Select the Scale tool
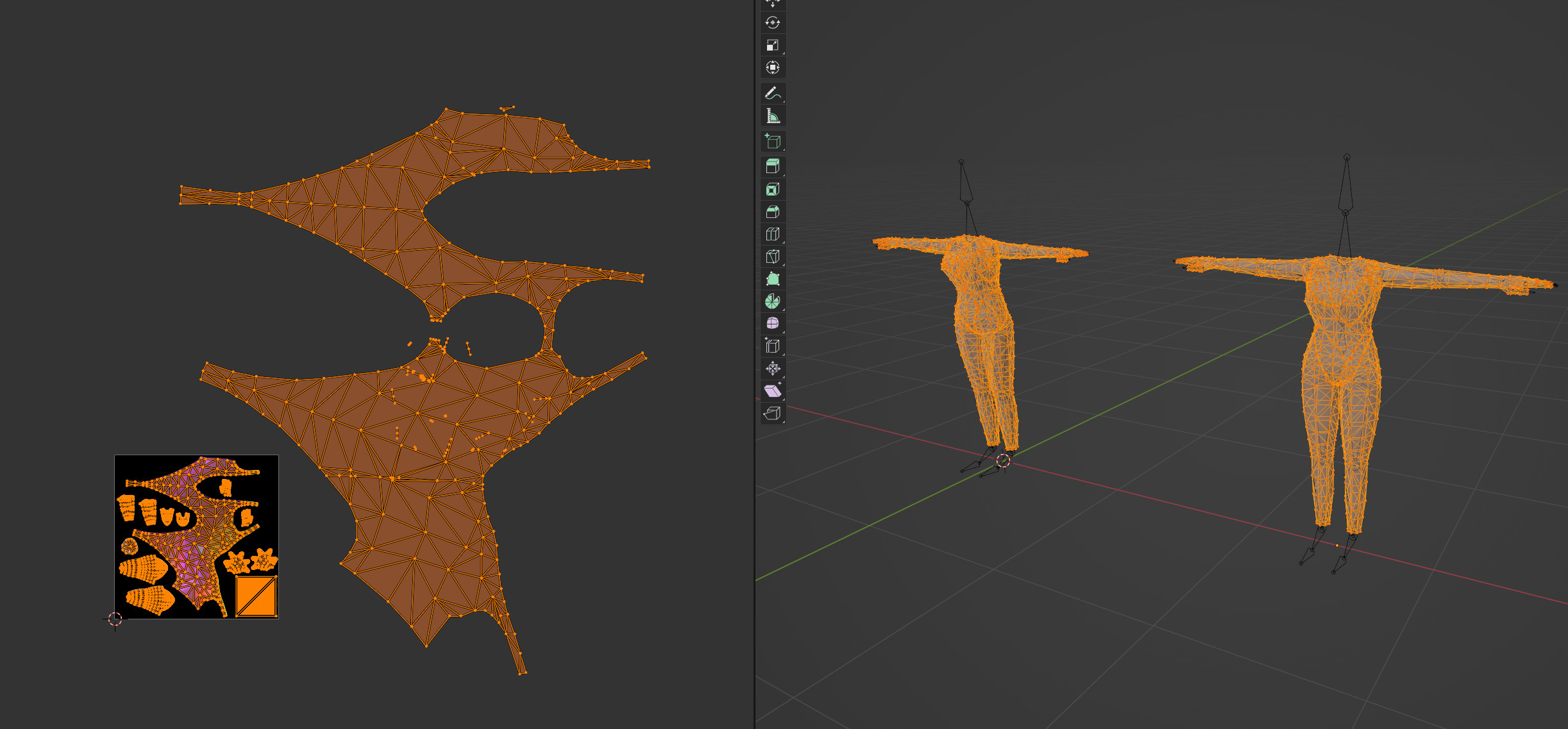The image size is (1568, 729). [x=772, y=45]
